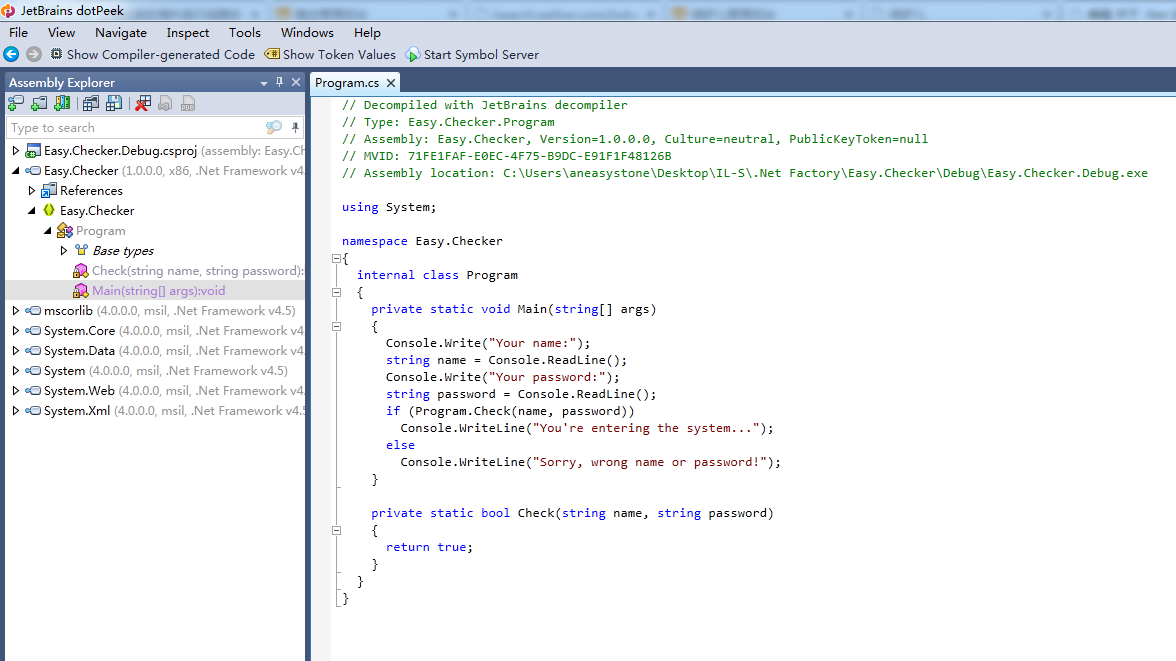Image resolution: width=1176 pixels, height=661 pixels.
Task: Click the magnifier icon in search box
Action: tap(274, 128)
